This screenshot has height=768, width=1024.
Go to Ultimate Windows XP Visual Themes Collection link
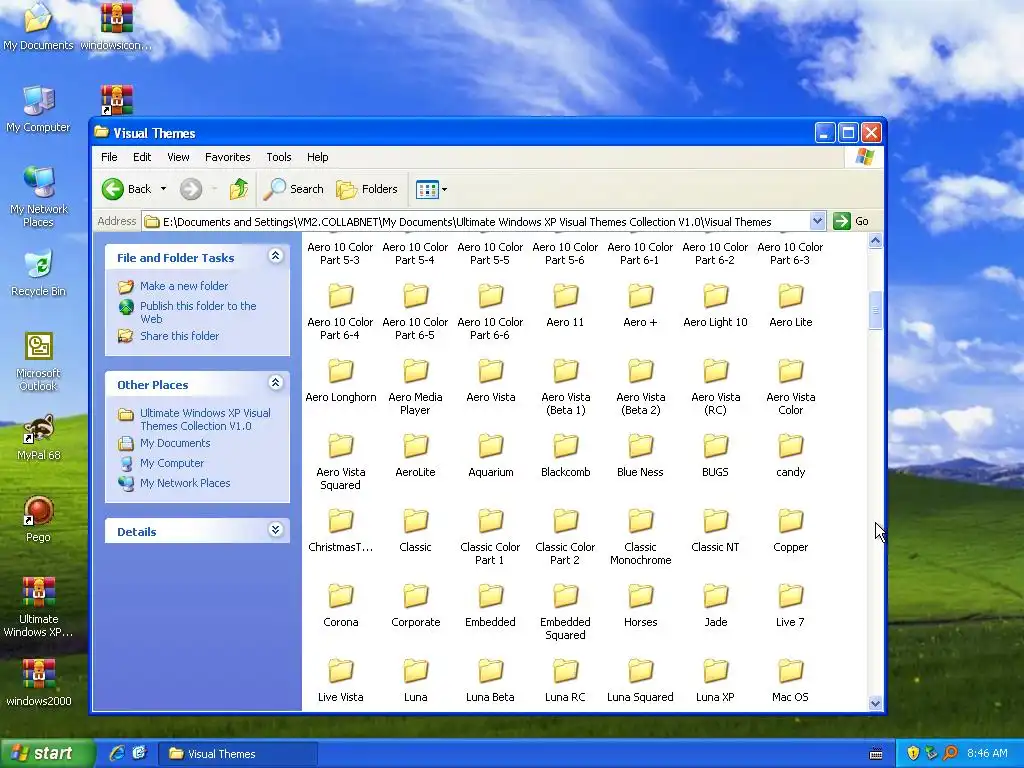tap(205, 419)
